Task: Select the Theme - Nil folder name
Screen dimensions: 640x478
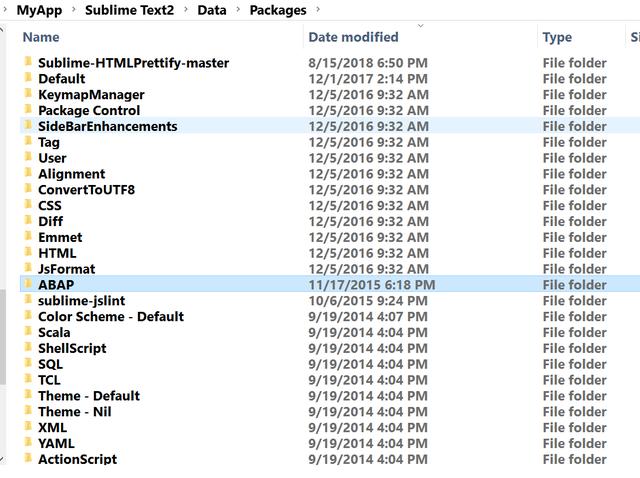Action: click(x=75, y=412)
